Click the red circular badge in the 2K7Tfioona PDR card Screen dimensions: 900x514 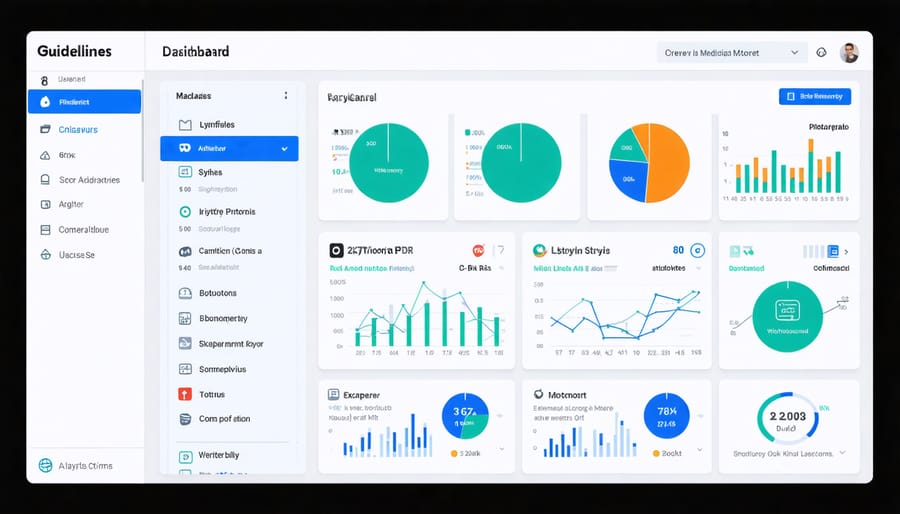[x=478, y=250]
